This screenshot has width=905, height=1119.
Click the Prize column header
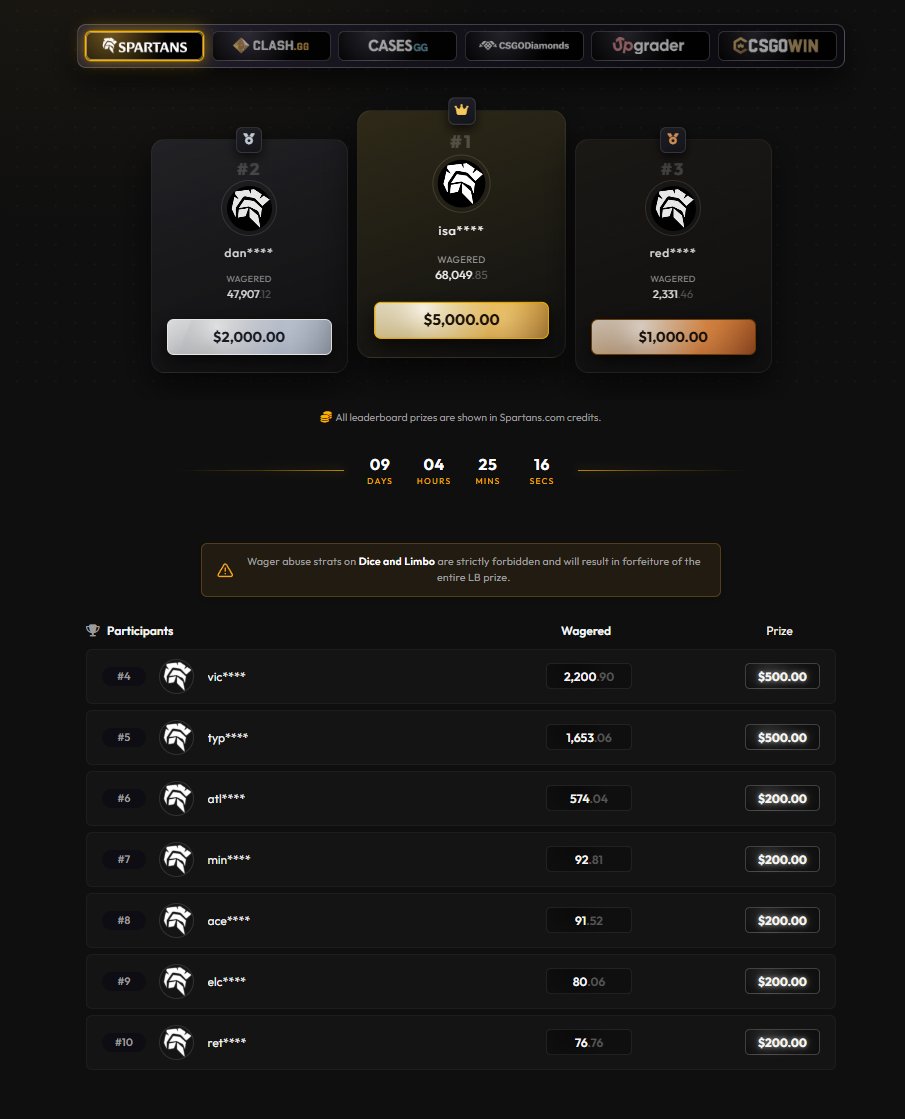[x=779, y=631]
